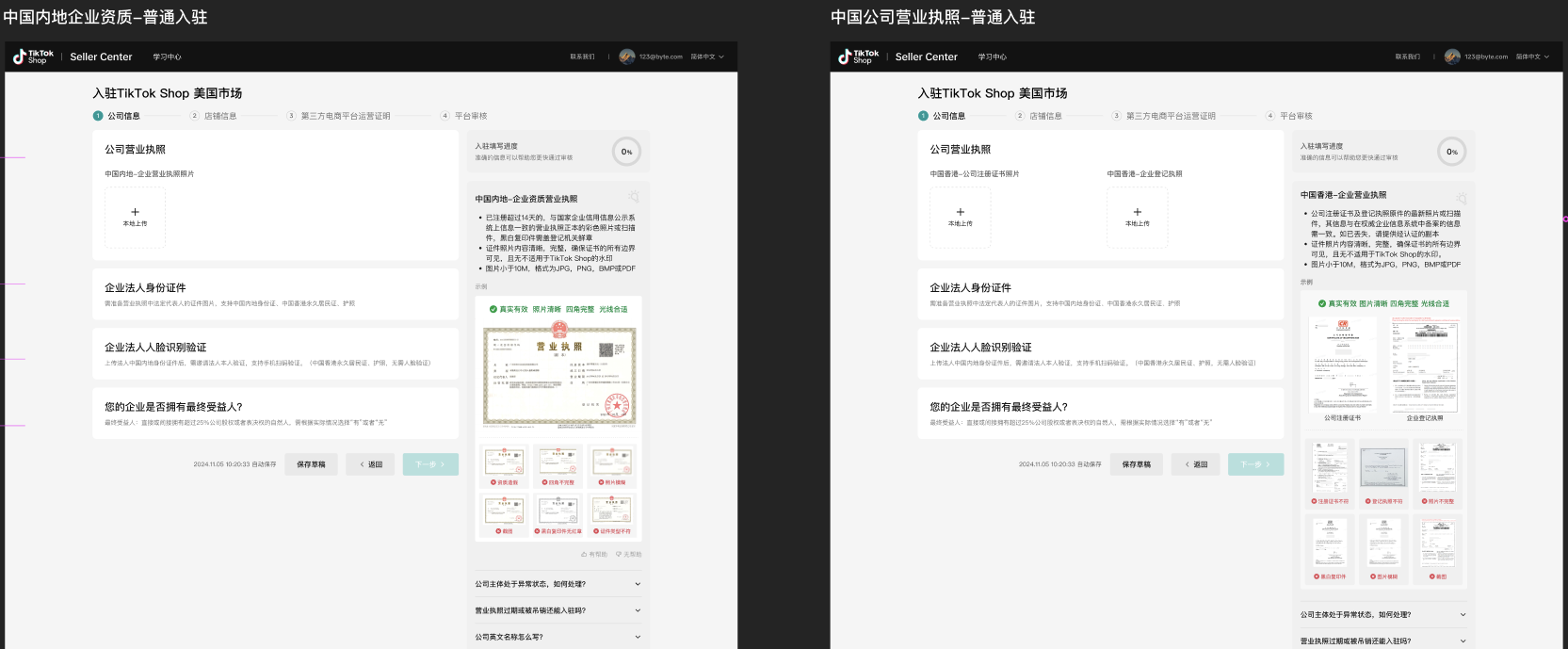This screenshot has width=1568, height=649.
Task: Click the 无帮助 thumbs-down icon
Action: (x=620, y=555)
